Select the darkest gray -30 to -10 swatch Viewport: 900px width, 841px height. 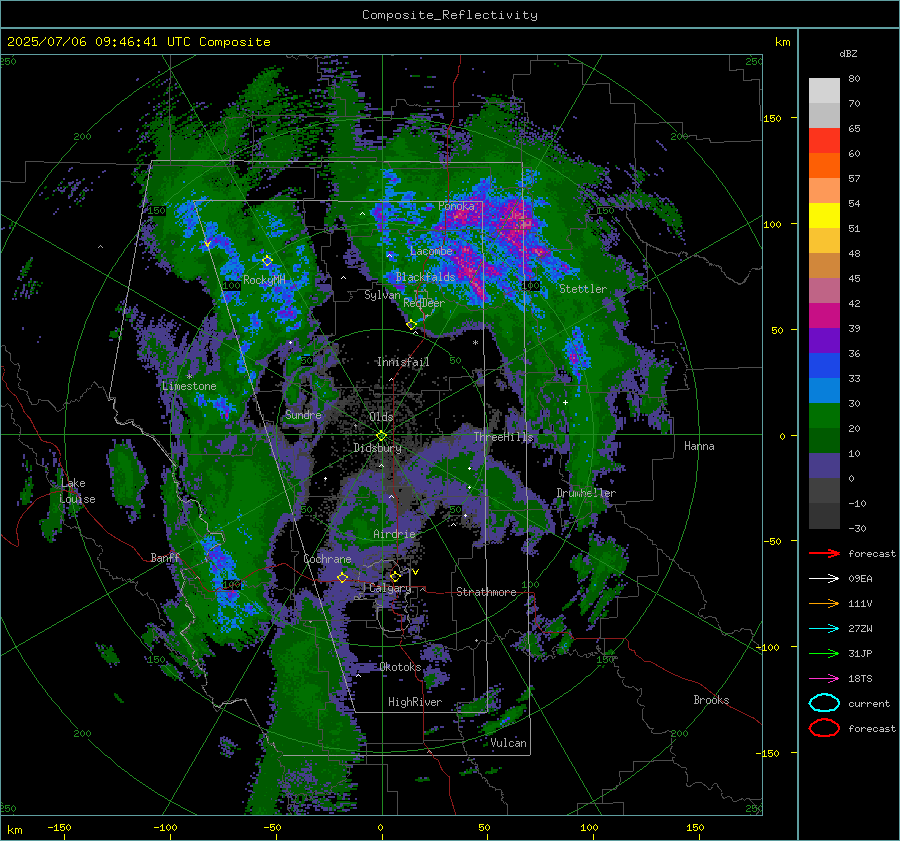point(824,516)
